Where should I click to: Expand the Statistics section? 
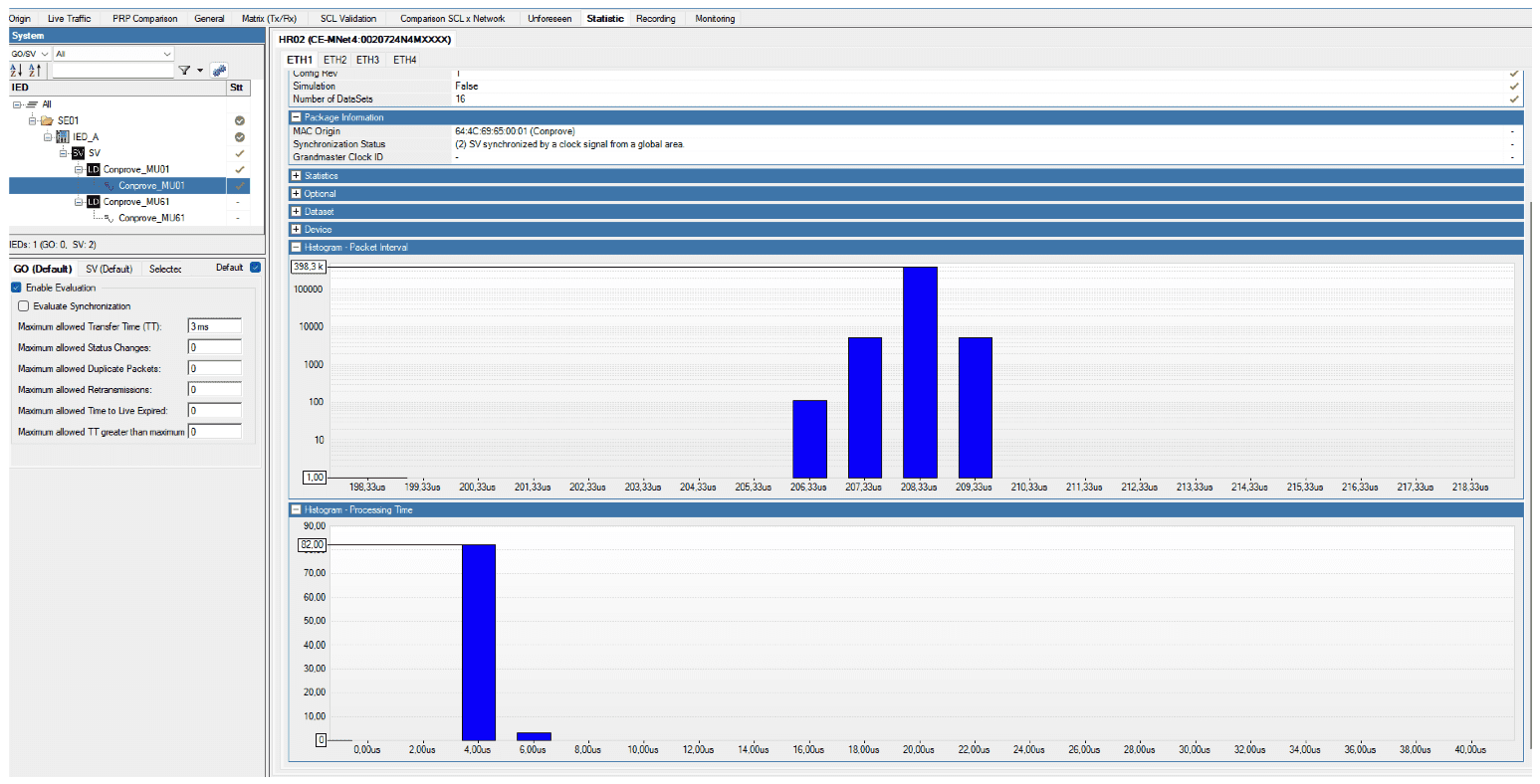296,175
